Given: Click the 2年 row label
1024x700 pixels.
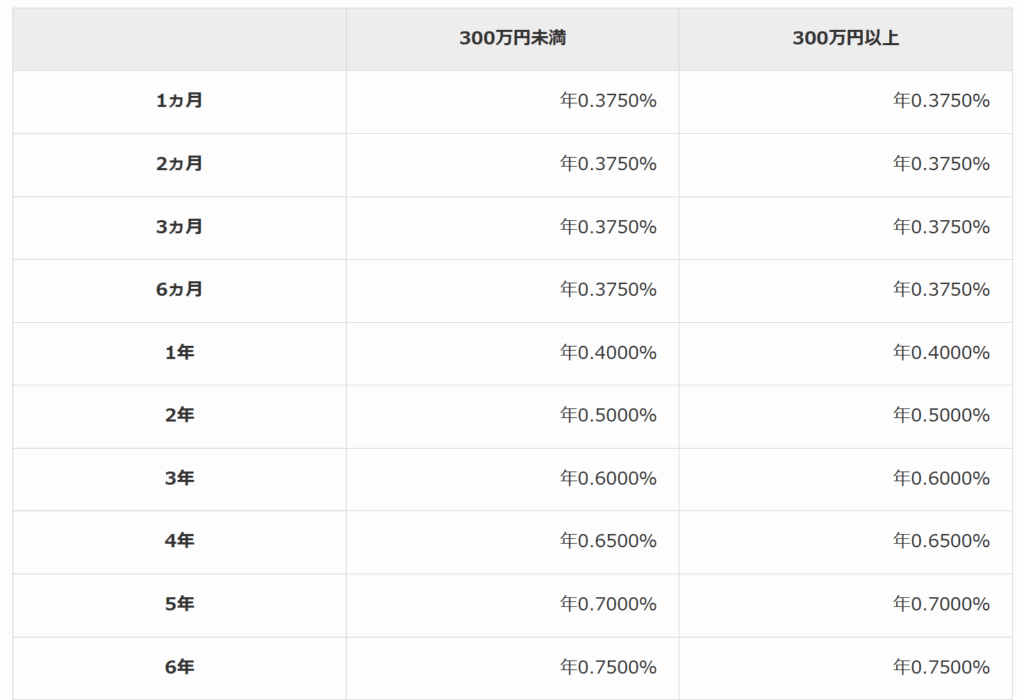Looking at the screenshot, I should pos(180,416).
